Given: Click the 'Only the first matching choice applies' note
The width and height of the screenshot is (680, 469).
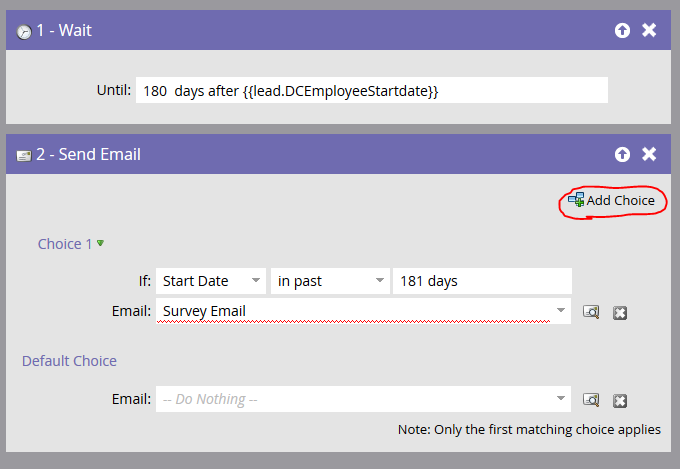Looking at the screenshot, I should coord(529,430).
